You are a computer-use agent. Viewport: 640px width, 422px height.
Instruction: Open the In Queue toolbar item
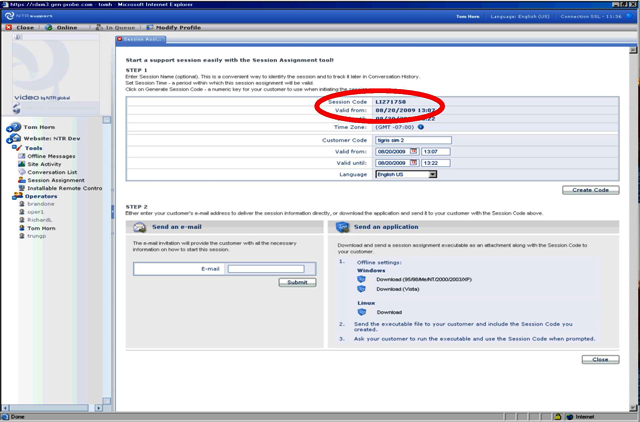pos(118,27)
